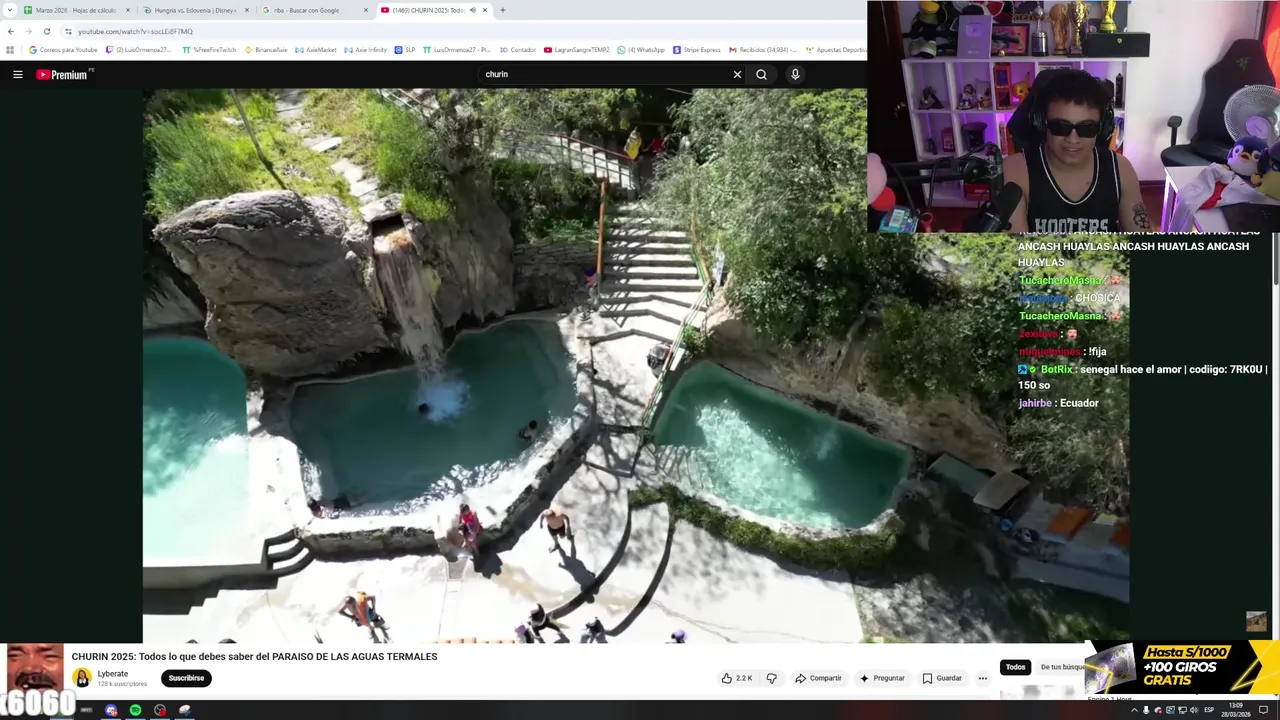This screenshot has width=1280, height=720.
Task: Close the Marzo 2026 spreadsheet tab
Action: coord(128,10)
